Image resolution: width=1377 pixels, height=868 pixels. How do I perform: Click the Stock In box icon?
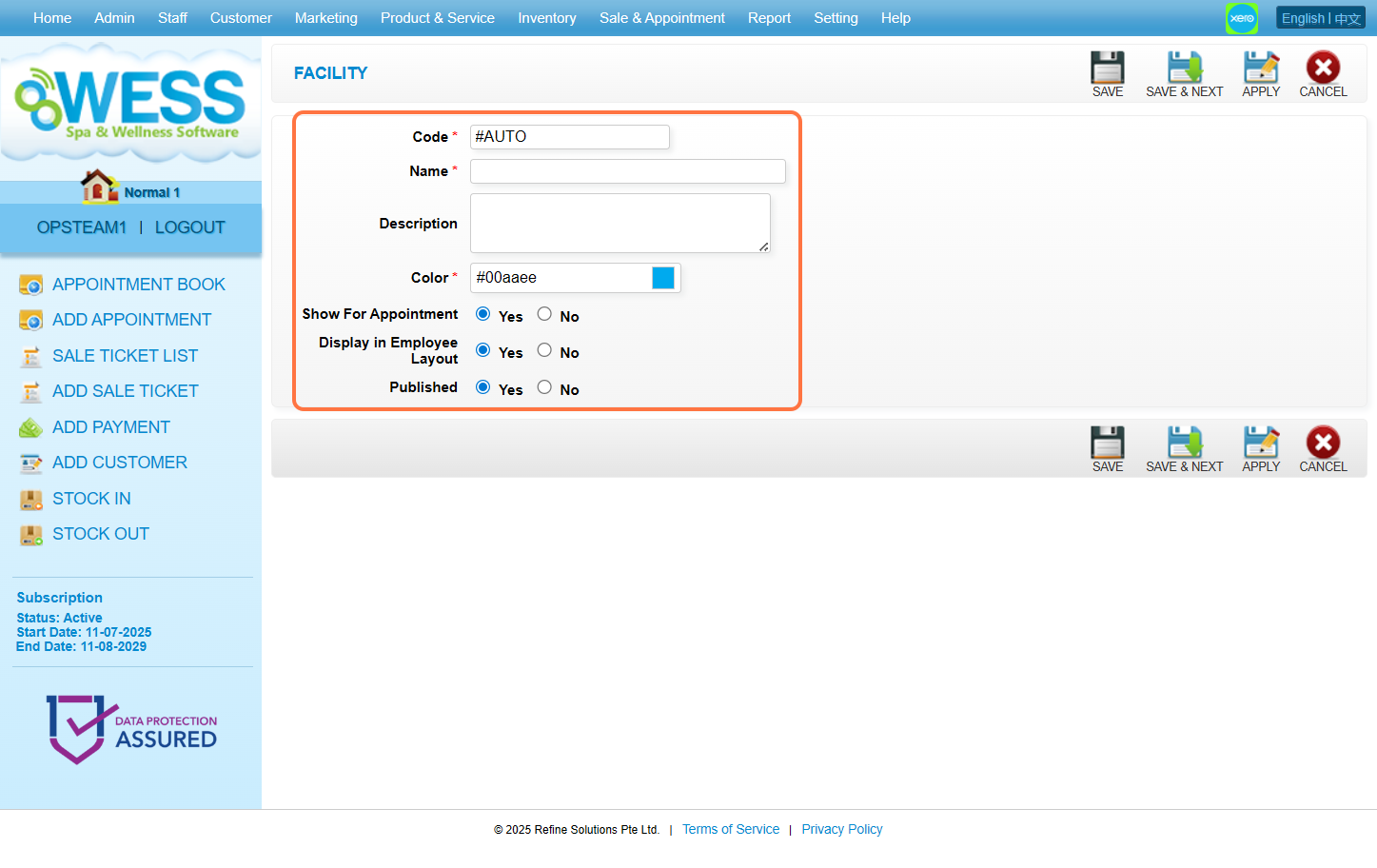point(31,499)
